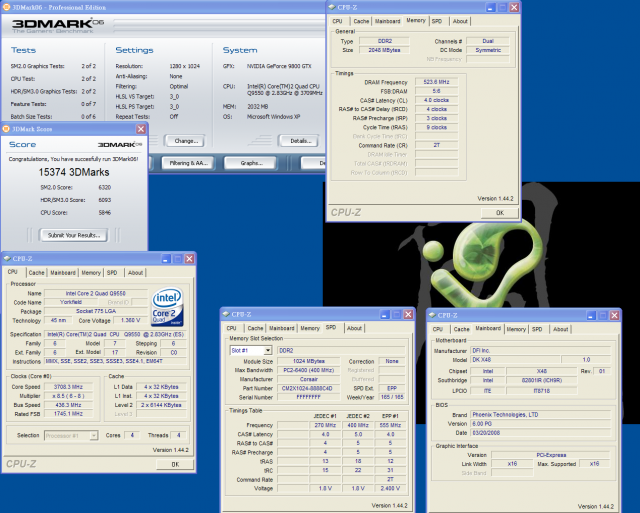The height and width of the screenshot is (513, 640).
Task: Click the Change... button in 3DMark06 Settings
Action: pyautogui.click(x=186, y=141)
